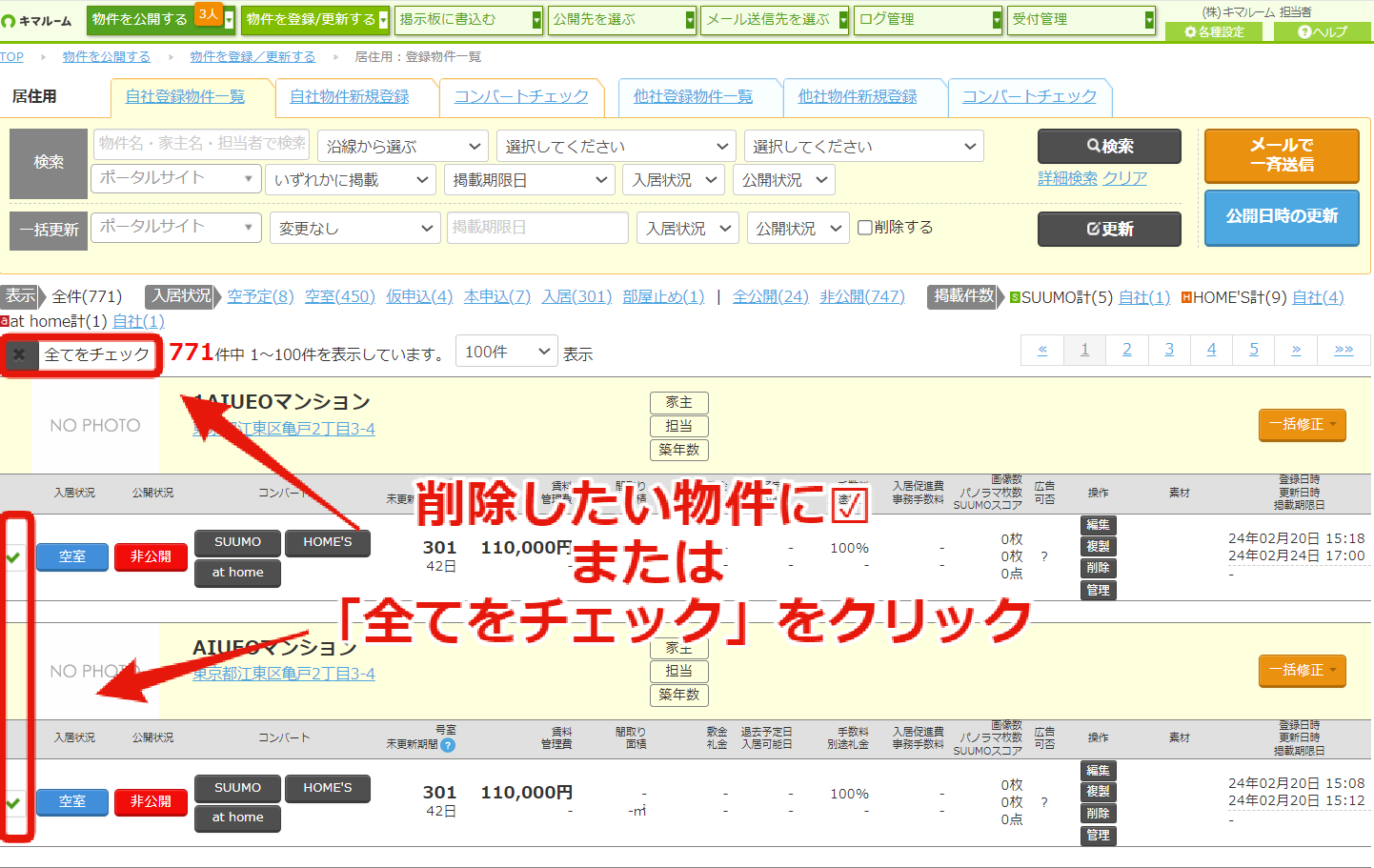The height and width of the screenshot is (868, 1374).
Task: Toggle checkbox of the 15:18 listing row
Action: (13, 556)
